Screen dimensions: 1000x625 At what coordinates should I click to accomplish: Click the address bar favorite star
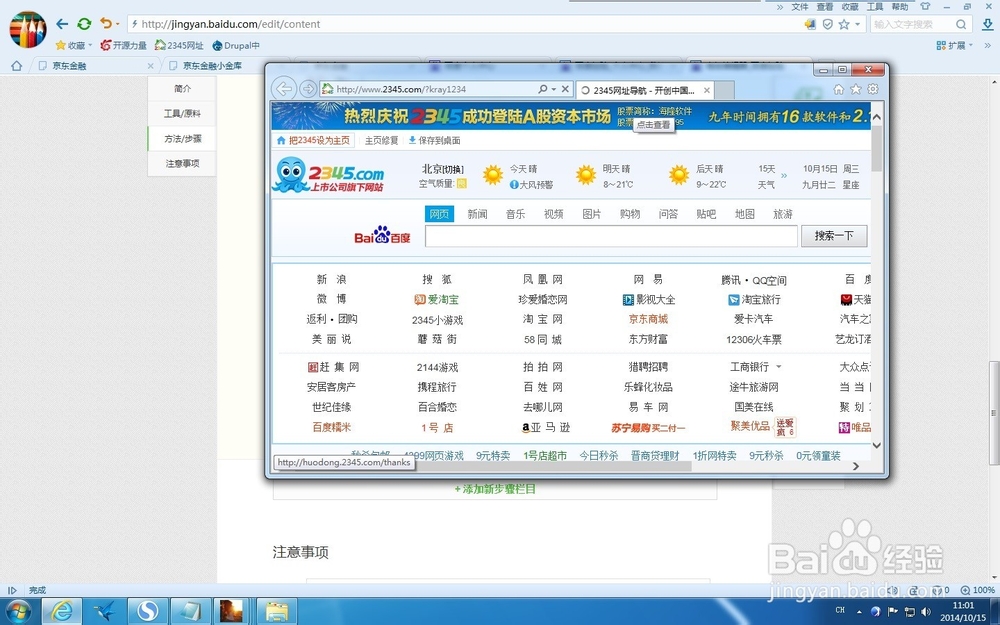(844, 24)
